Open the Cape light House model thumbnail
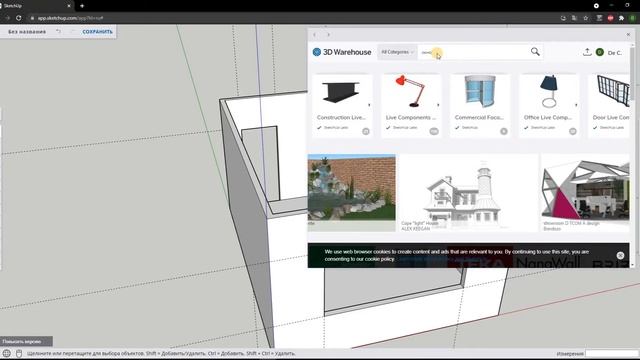 point(468,193)
